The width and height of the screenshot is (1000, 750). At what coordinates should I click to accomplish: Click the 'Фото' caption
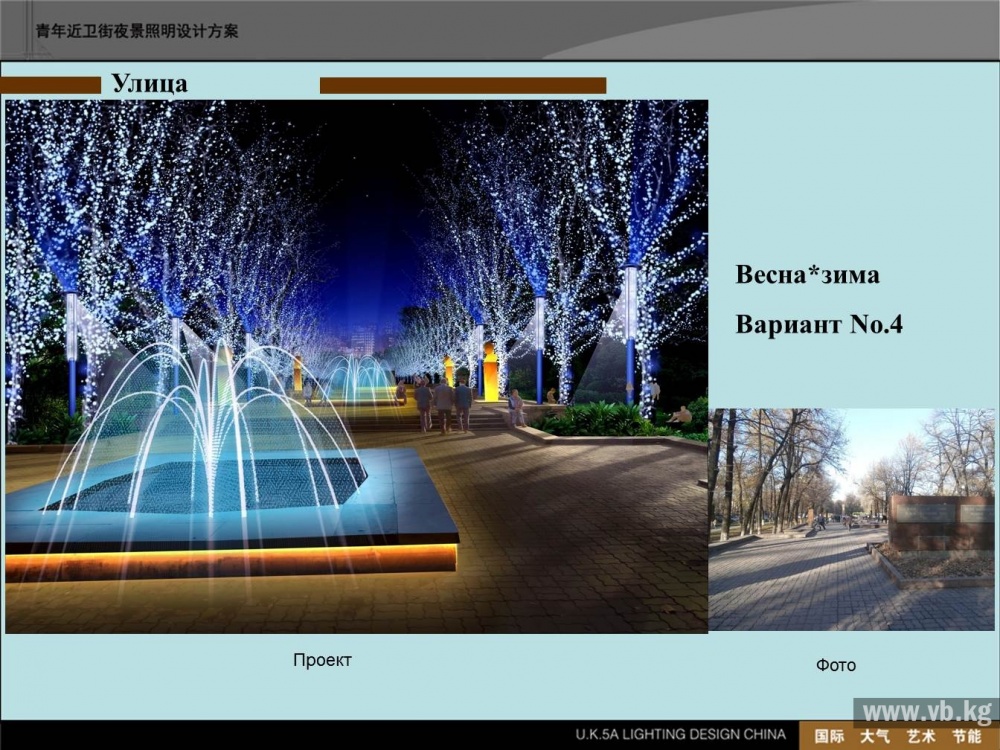pos(835,665)
